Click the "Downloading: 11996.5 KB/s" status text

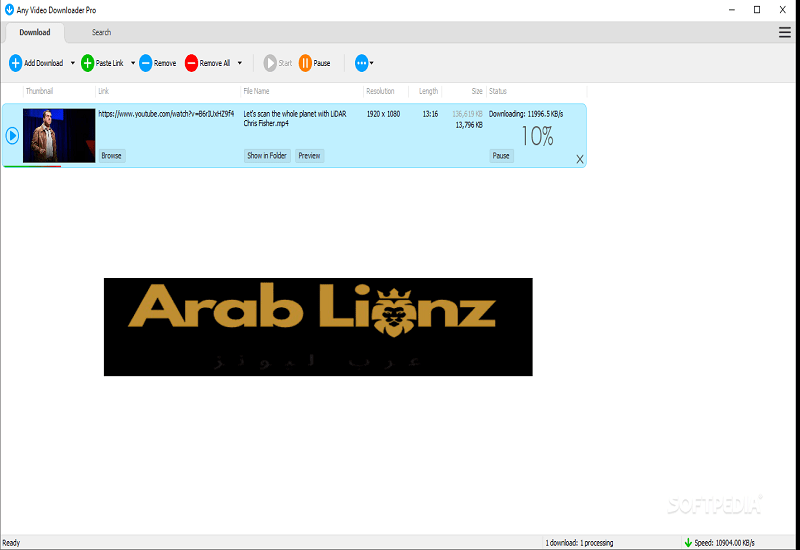[x=526, y=114]
